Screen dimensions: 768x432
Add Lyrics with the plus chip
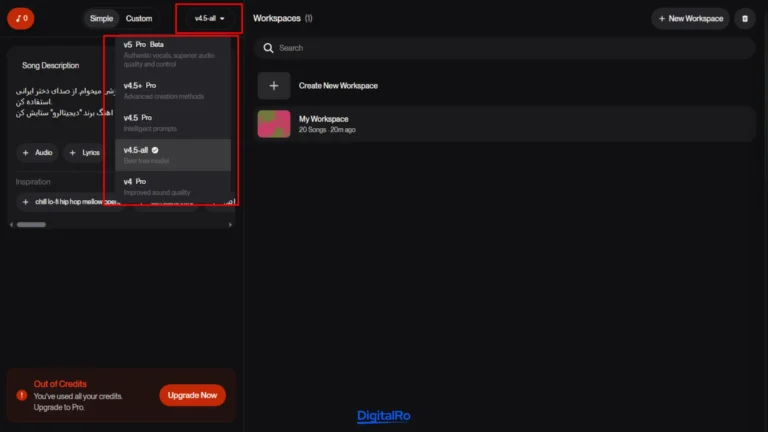pyautogui.click(x=84, y=153)
